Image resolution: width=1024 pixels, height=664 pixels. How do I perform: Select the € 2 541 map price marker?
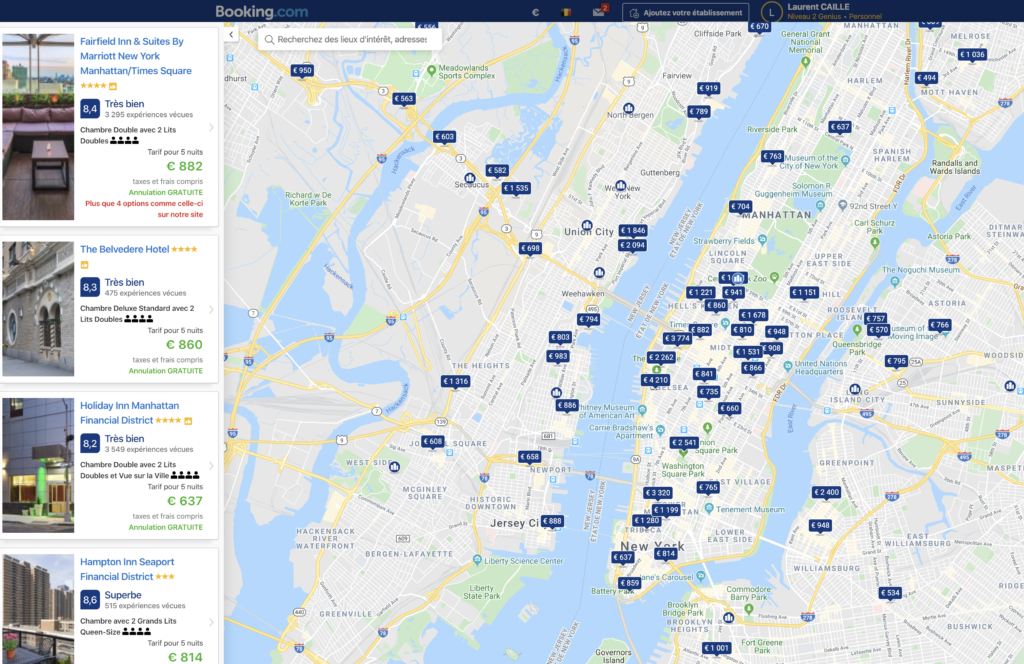coord(684,443)
